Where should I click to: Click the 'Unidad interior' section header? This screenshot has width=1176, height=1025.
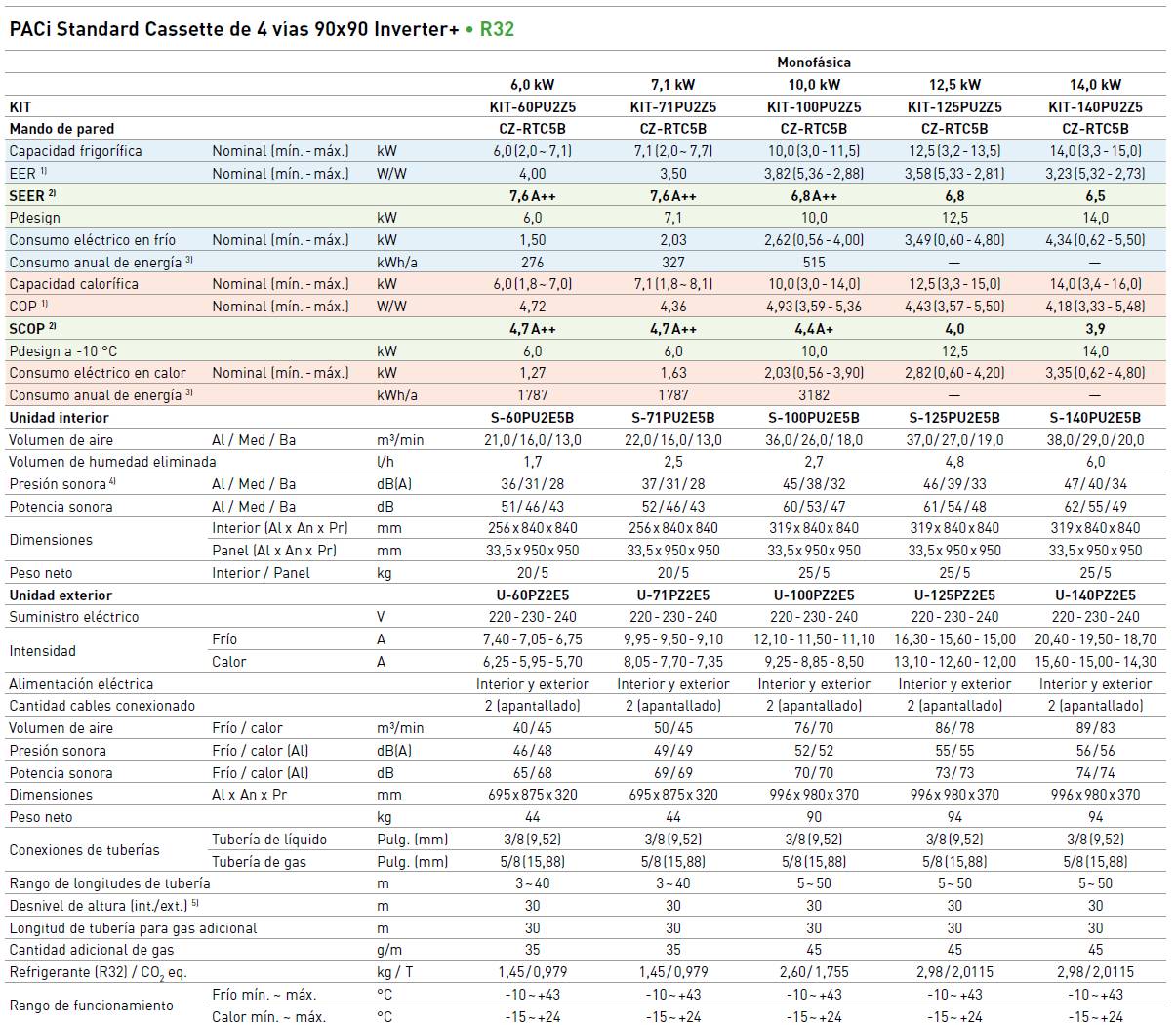(x=59, y=418)
